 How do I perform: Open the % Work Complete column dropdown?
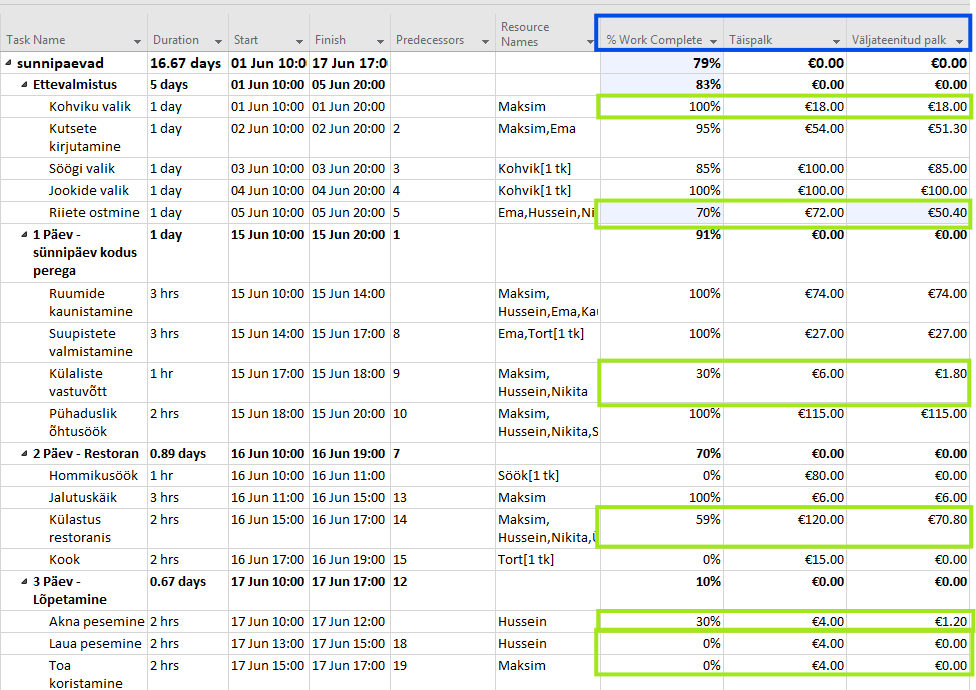713,41
